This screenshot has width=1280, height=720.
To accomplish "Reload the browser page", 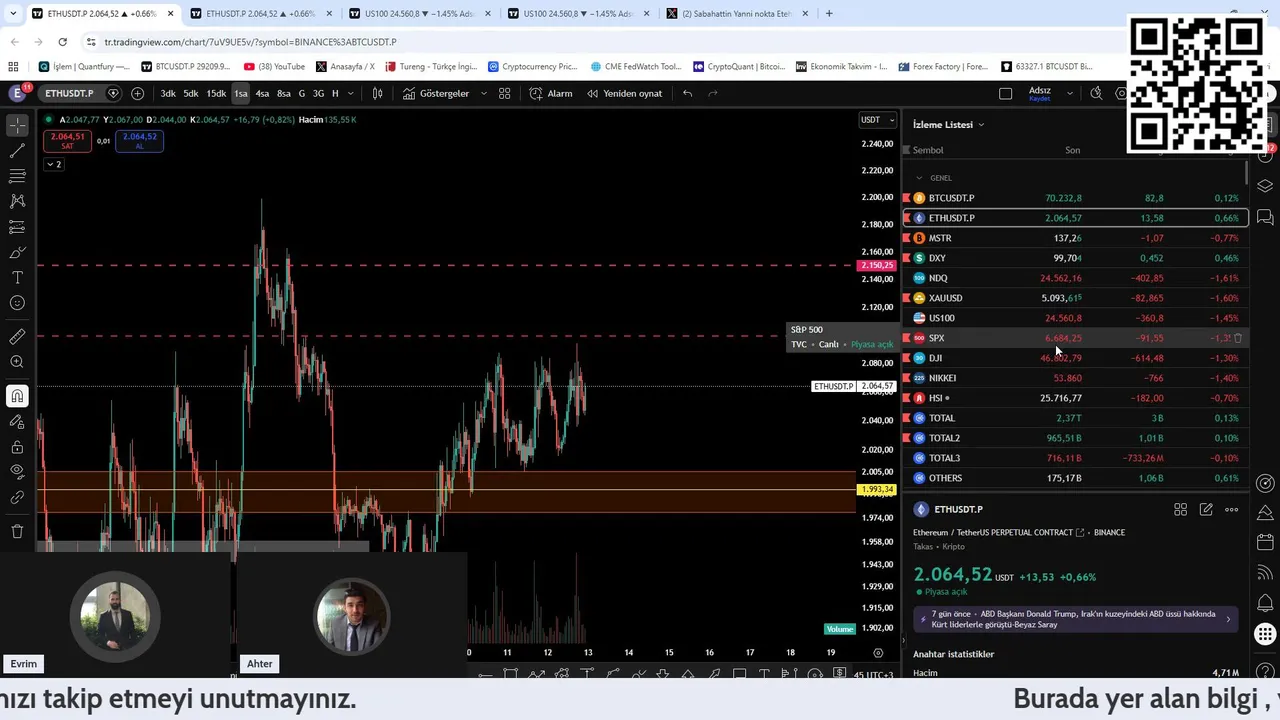I will 62,42.
